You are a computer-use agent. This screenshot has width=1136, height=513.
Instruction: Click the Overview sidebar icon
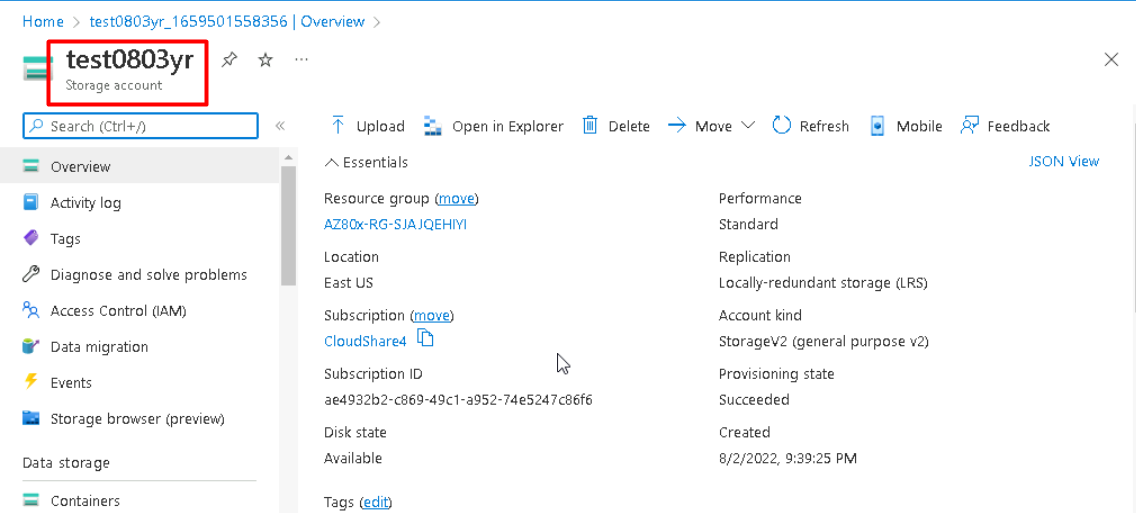30,166
